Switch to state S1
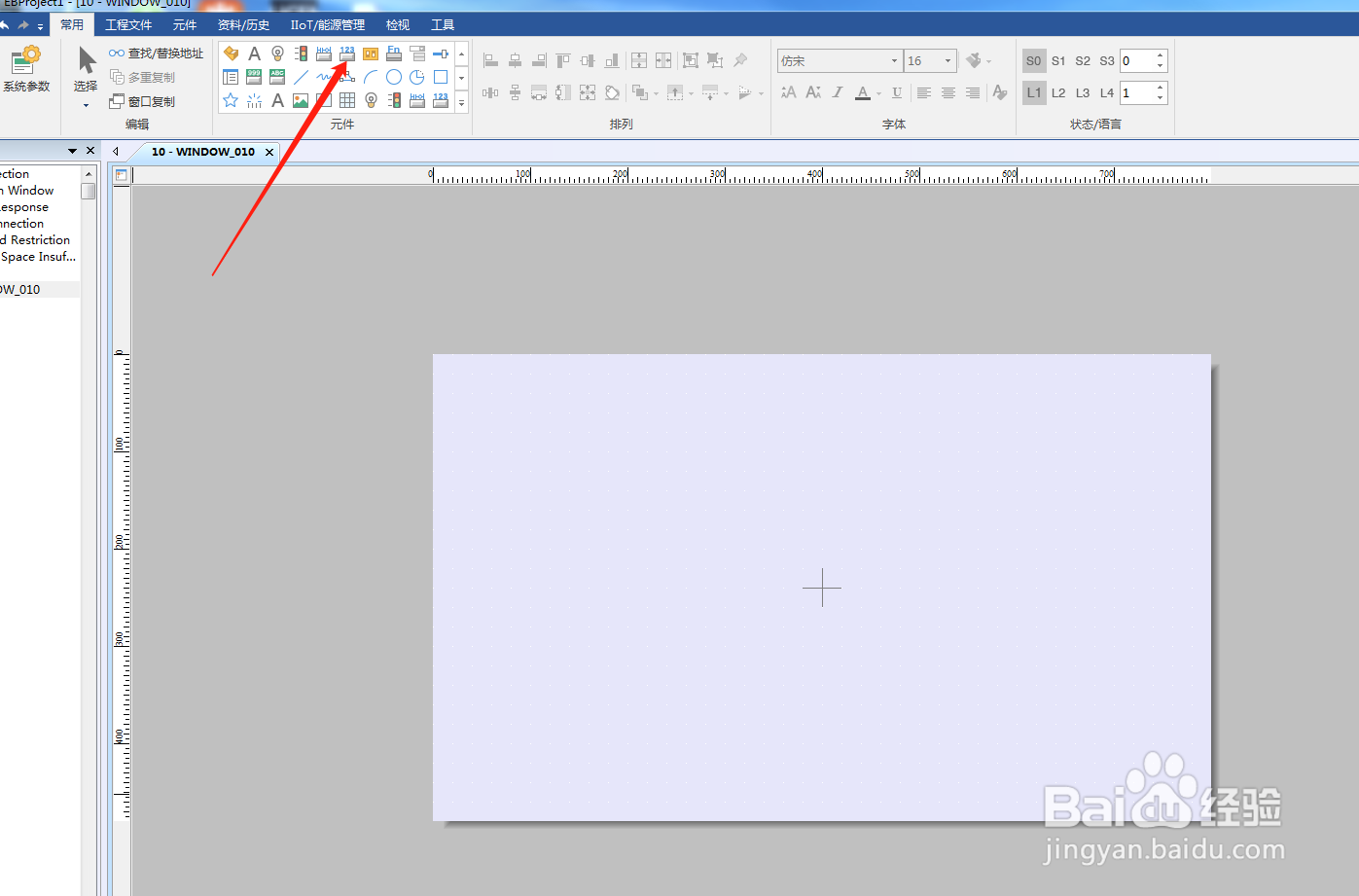The height and width of the screenshot is (896, 1359). pyautogui.click(x=1058, y=60)
